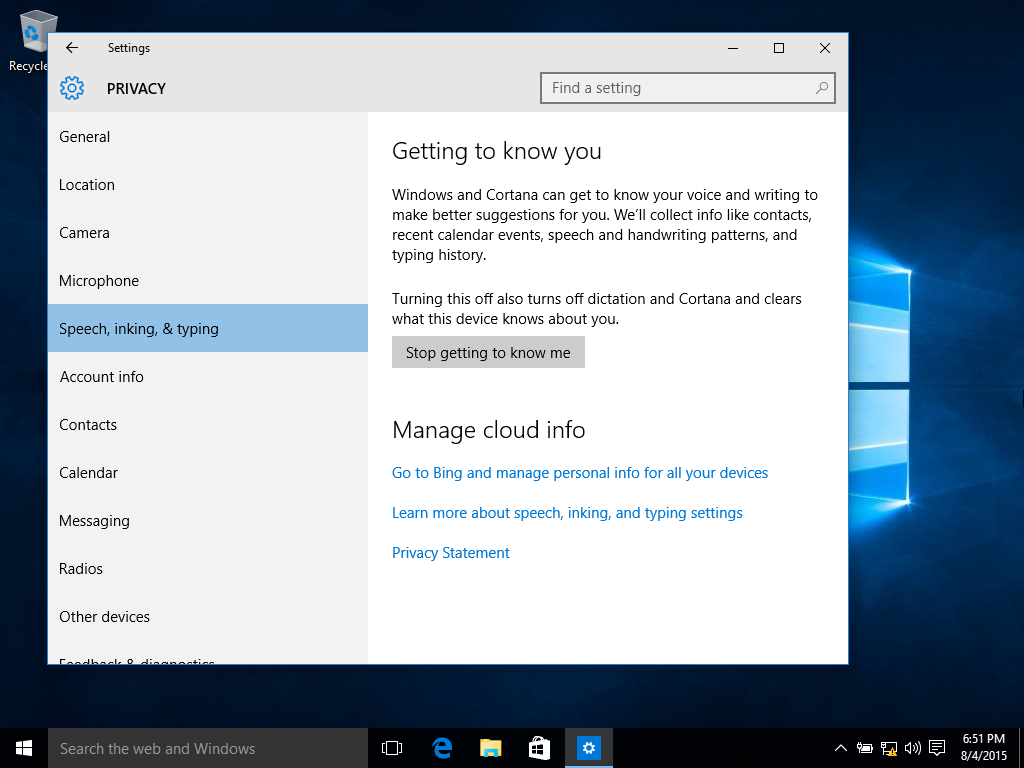Click the PRIVACY page title

tap(136, 89)
